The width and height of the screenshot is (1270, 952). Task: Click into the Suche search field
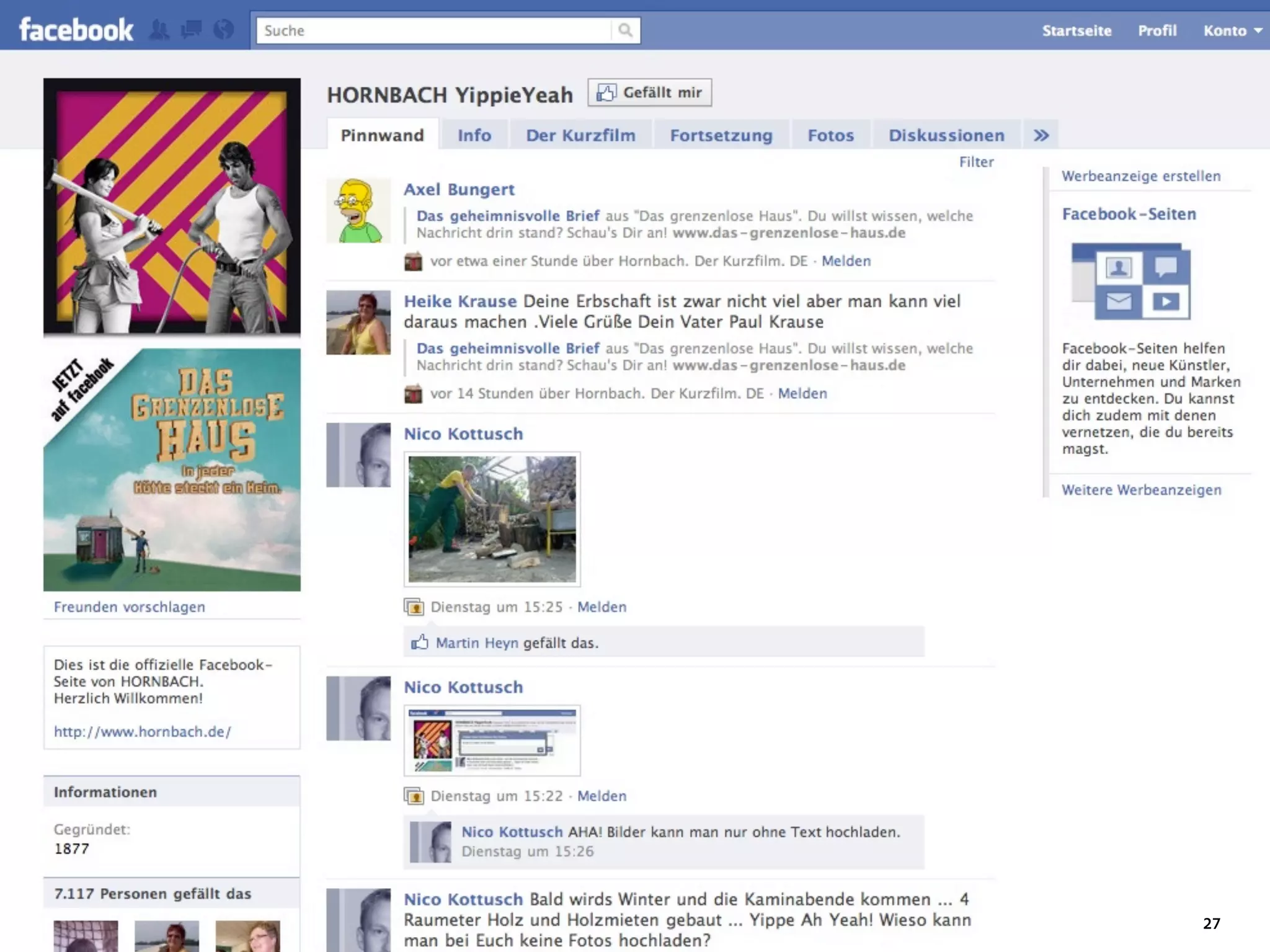434,30
